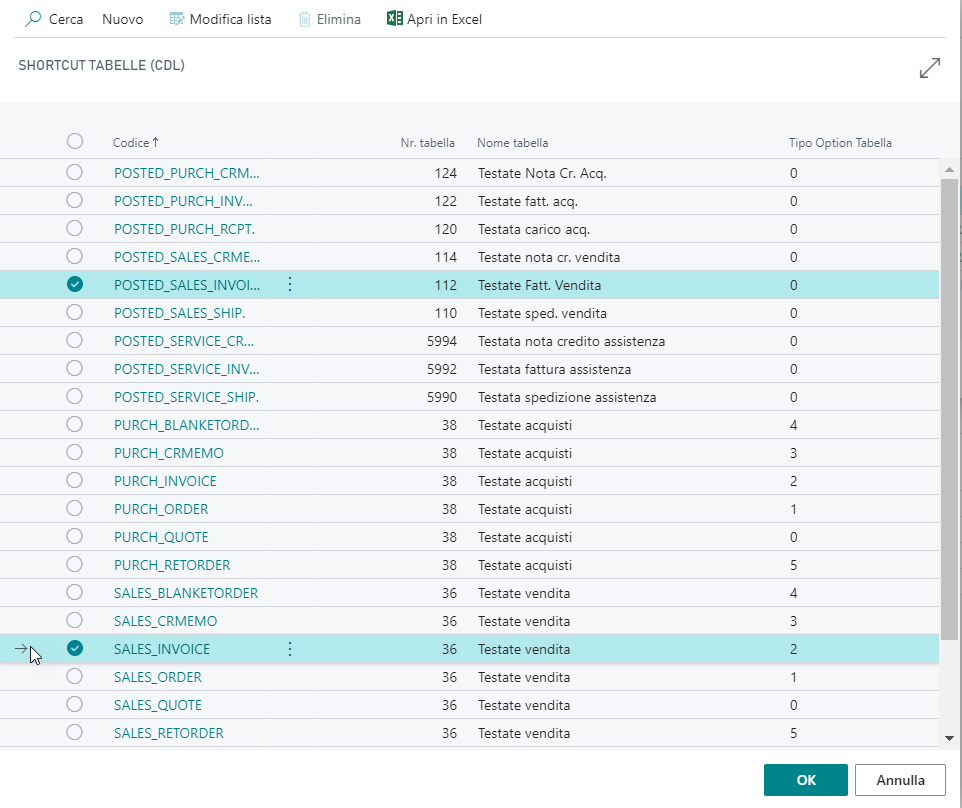Open three-dot menu for SALES_INVOICE row
The height and width of the screenshot is (808, 962).
tap(290, 649)
